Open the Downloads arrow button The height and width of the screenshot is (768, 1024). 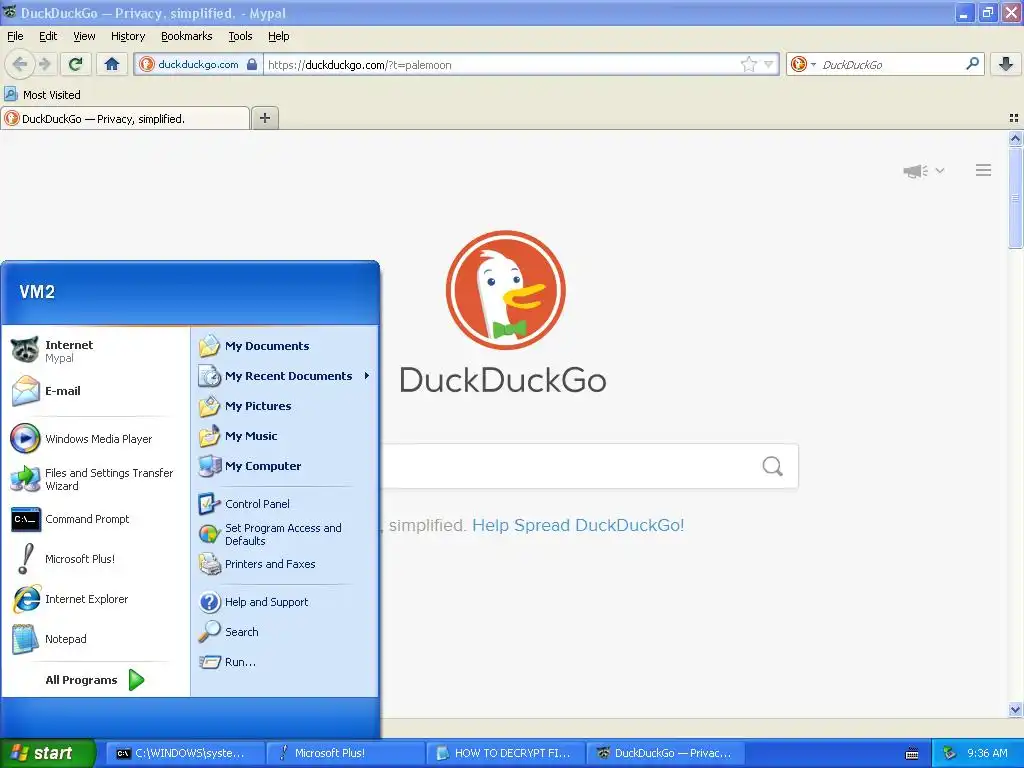pyautogui.click(x=1006, y=64)
